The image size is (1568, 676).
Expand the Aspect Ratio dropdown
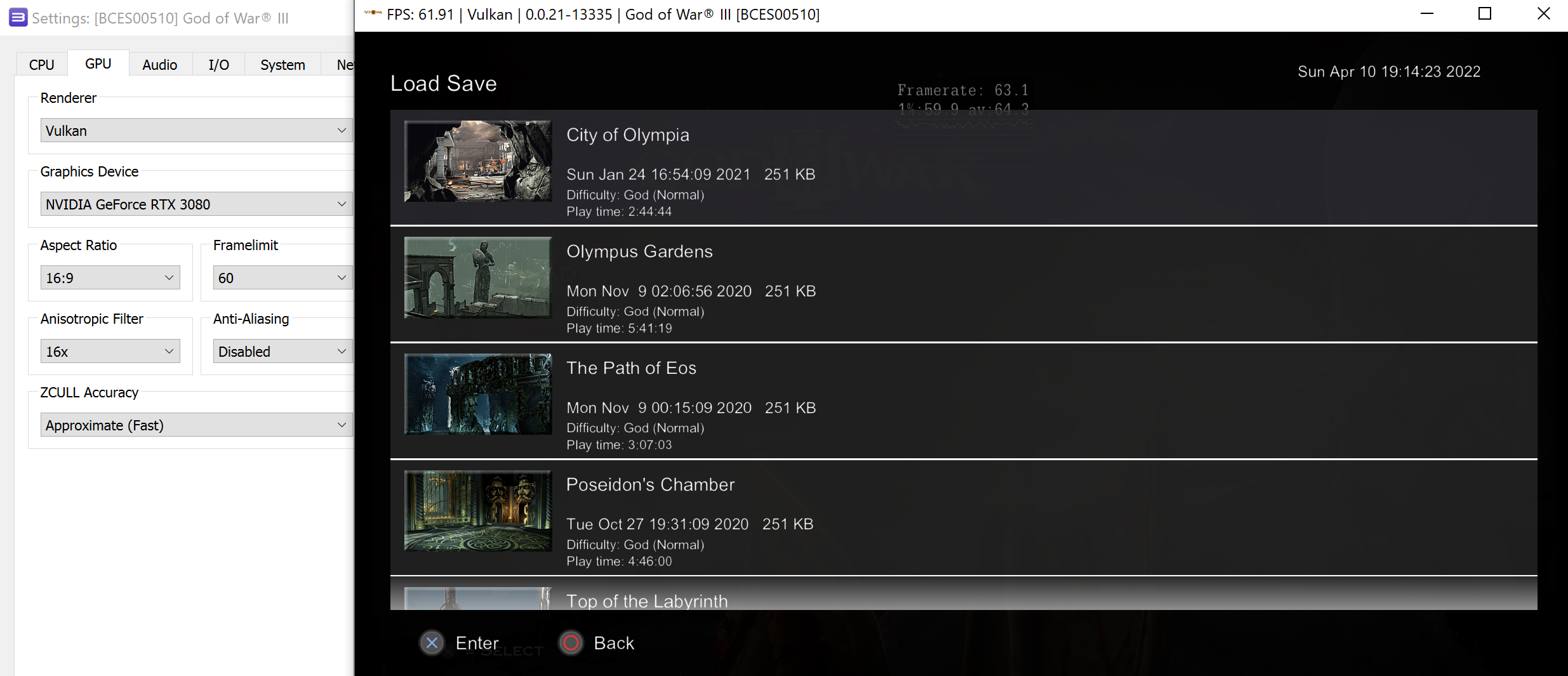click(110, 277)
